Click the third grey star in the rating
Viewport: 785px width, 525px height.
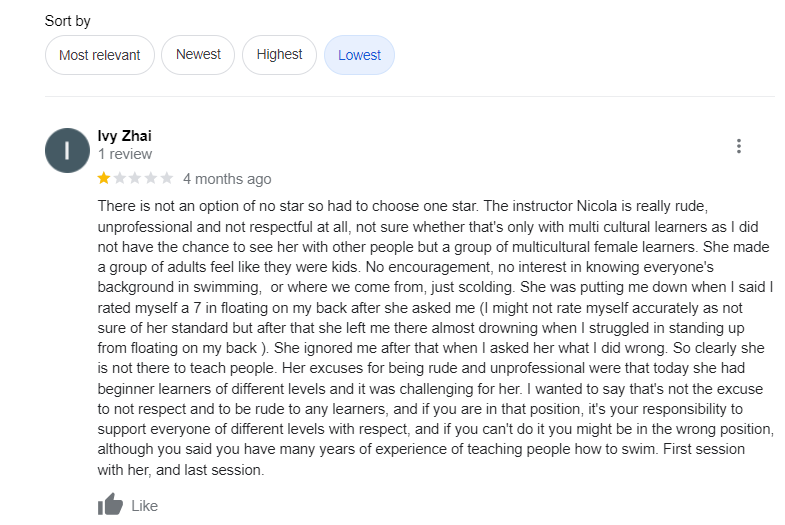(x=135, y=178)
